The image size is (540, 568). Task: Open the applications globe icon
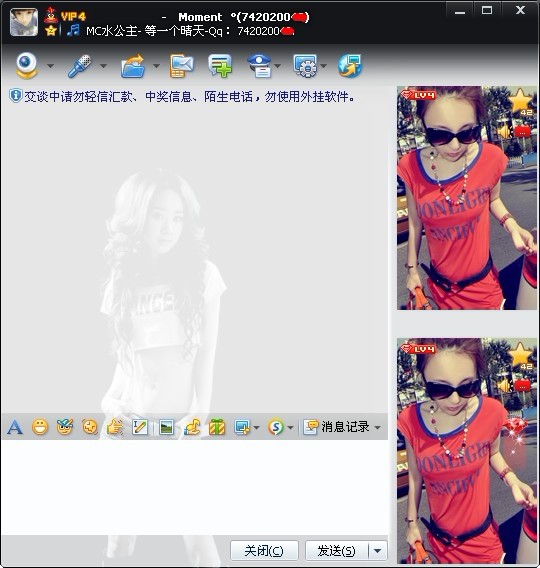(350, 66)
